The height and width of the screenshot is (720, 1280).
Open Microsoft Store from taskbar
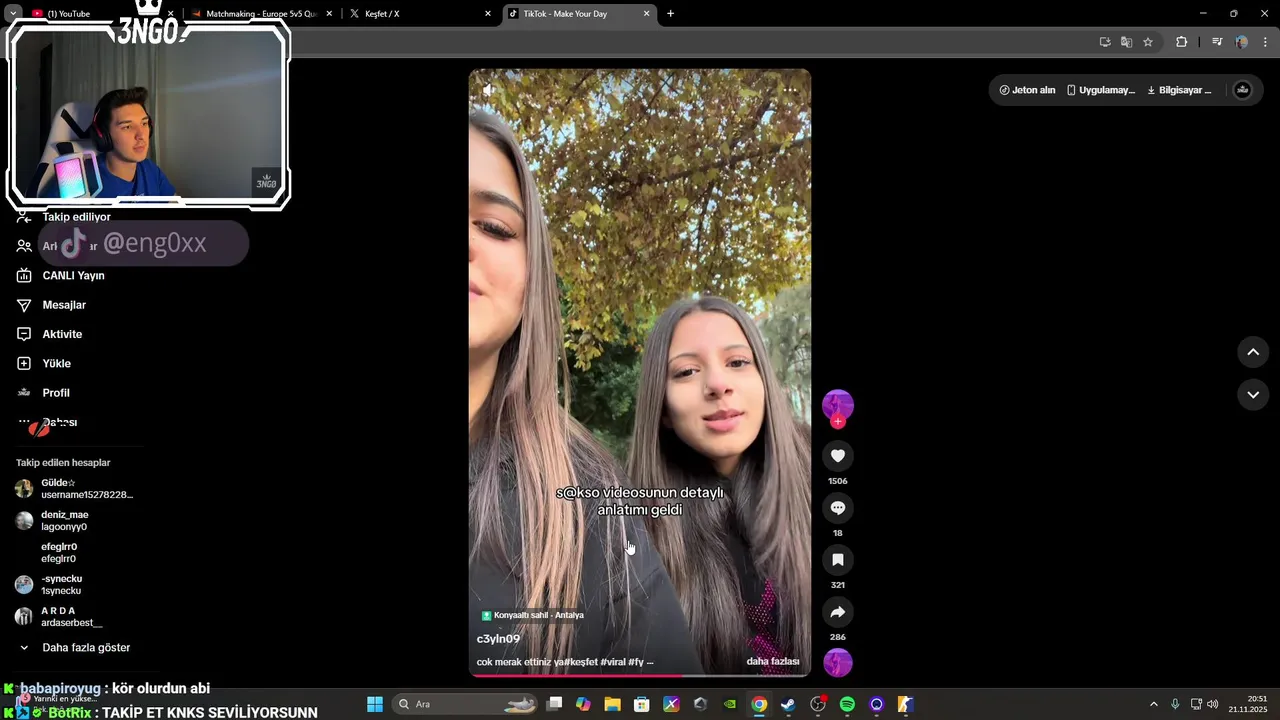coord(642,704)
